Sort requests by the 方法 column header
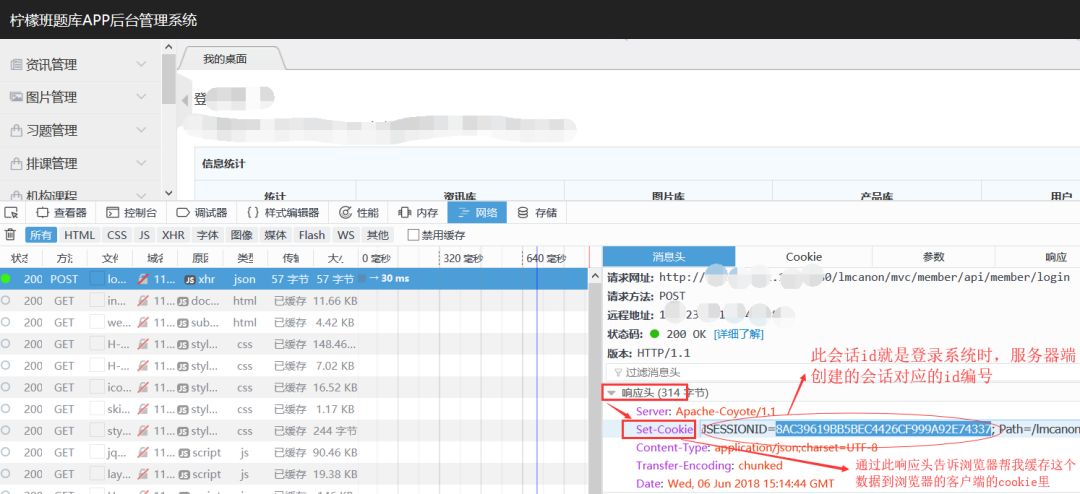The width and height of the screenshot is (1080, 494). [64, 258]
